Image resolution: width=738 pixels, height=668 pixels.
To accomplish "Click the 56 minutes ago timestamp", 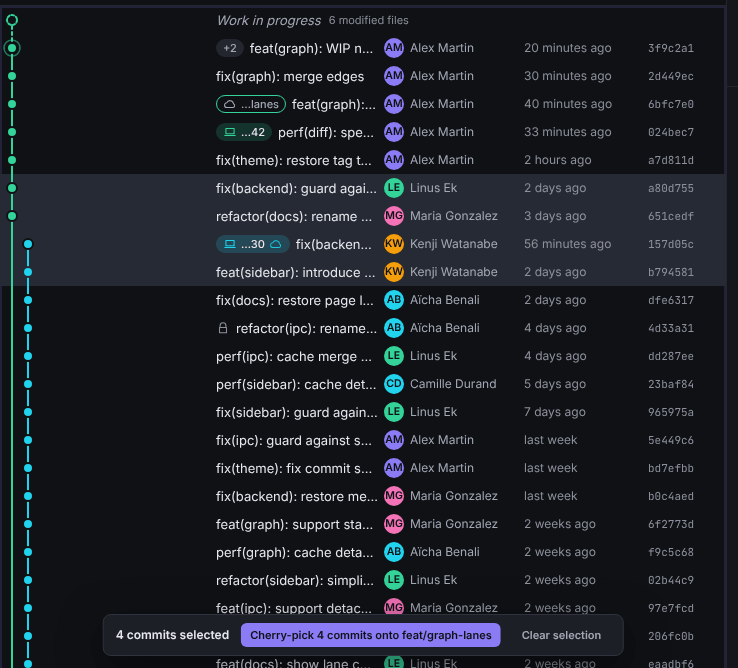I will [x=568, y=244].
